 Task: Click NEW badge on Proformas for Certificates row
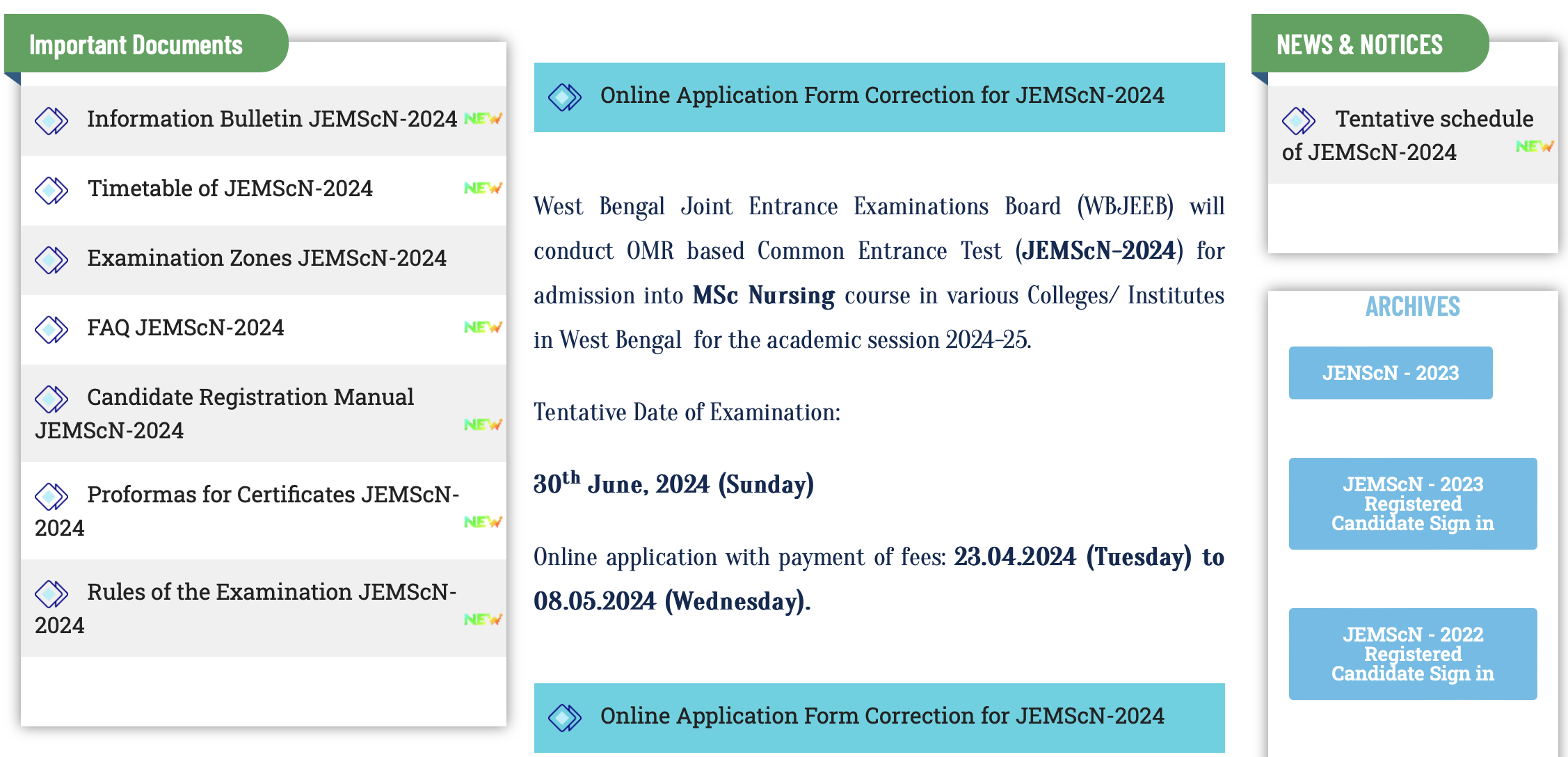tap(483, 522)
